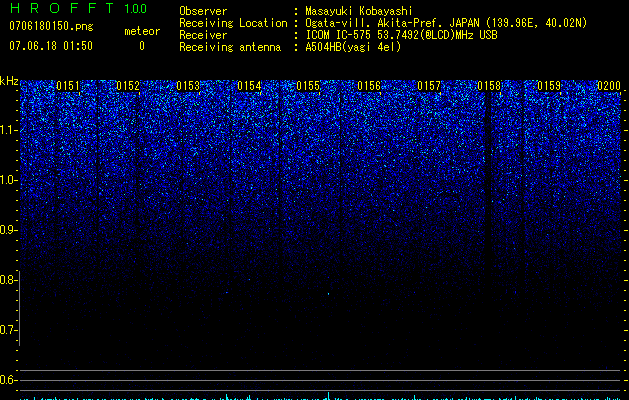Screen dimensions: 629x400
Task: Click the kHz axis unit label
Action: pyautogui.click(x=9, y=81)
